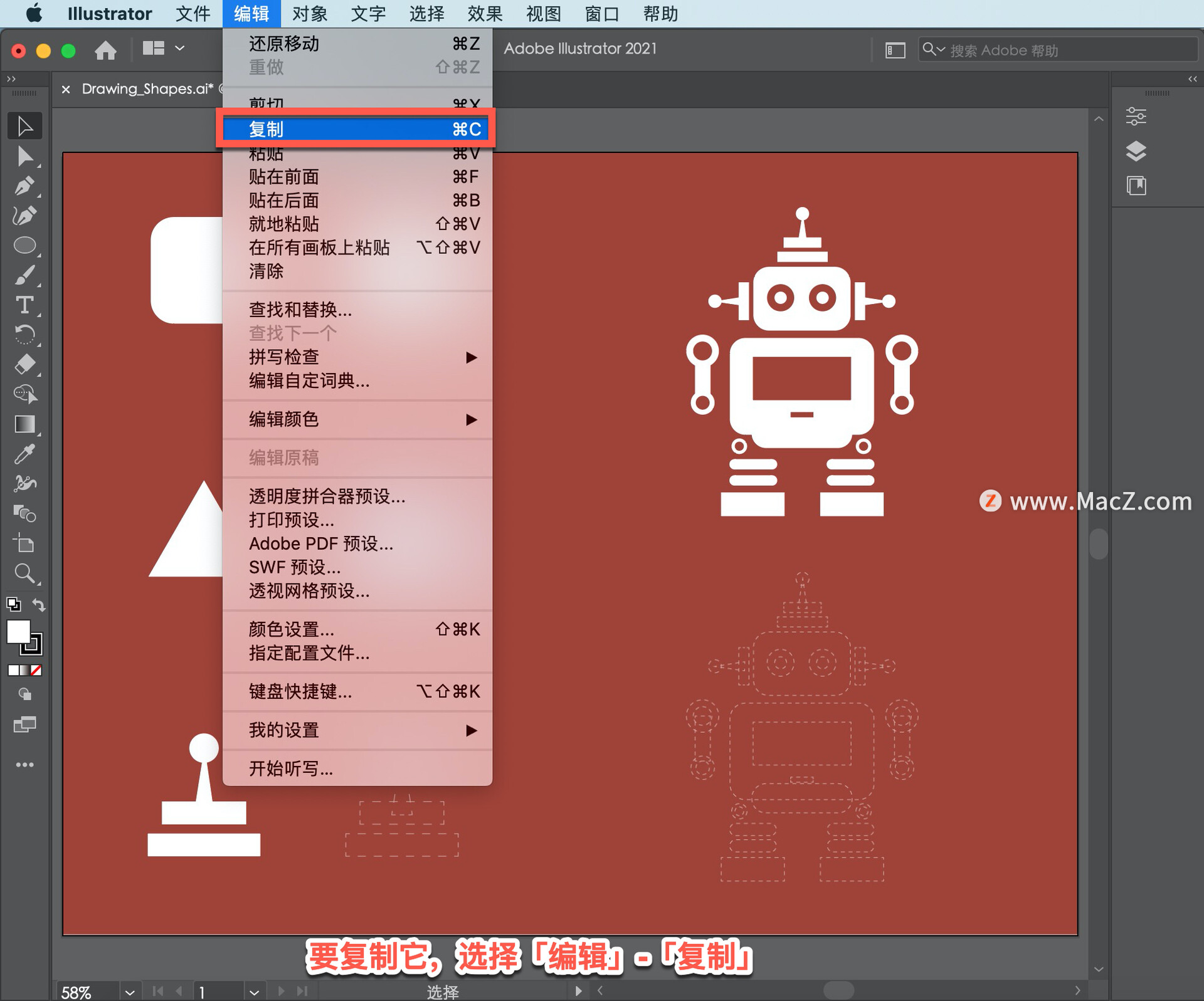The image size is (1204, 1001).
Task: Open the arrange documents layout switcher
Action: pos(164,48)
